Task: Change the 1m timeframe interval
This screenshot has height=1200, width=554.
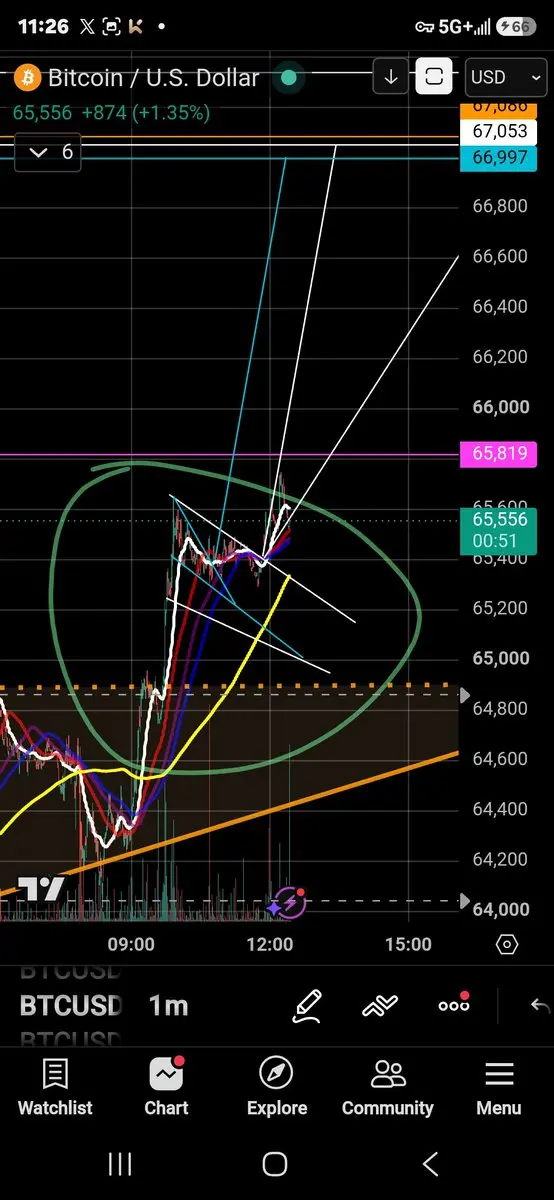Action: (x=168, y=1006)
